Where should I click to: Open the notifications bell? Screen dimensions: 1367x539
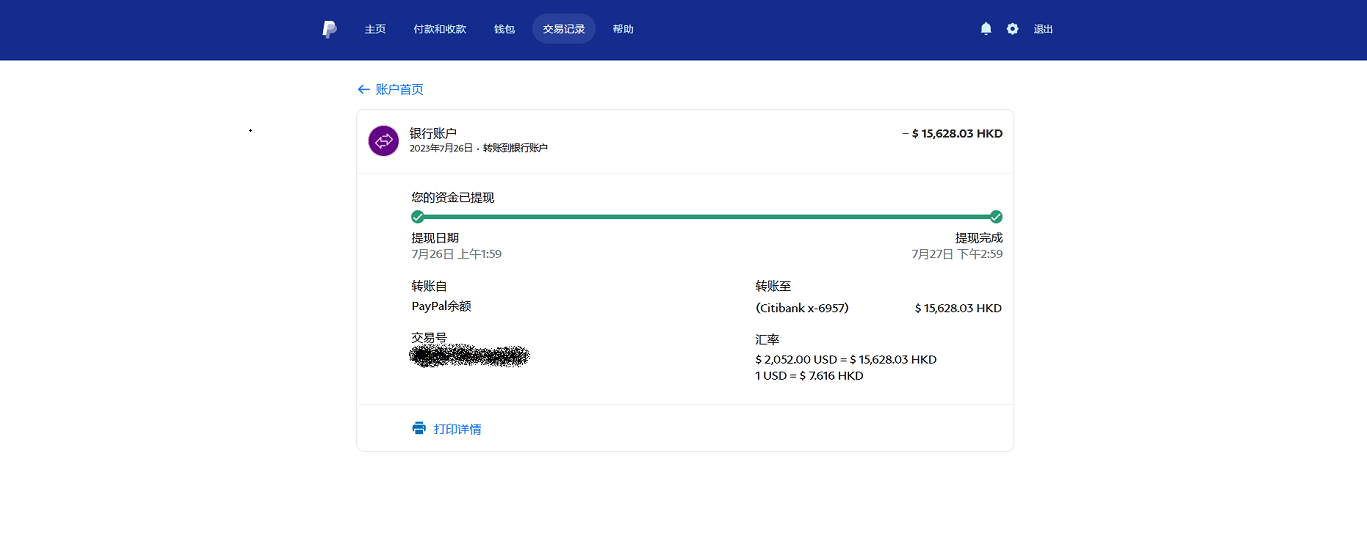pyautogui.click(x=986, y=29)
